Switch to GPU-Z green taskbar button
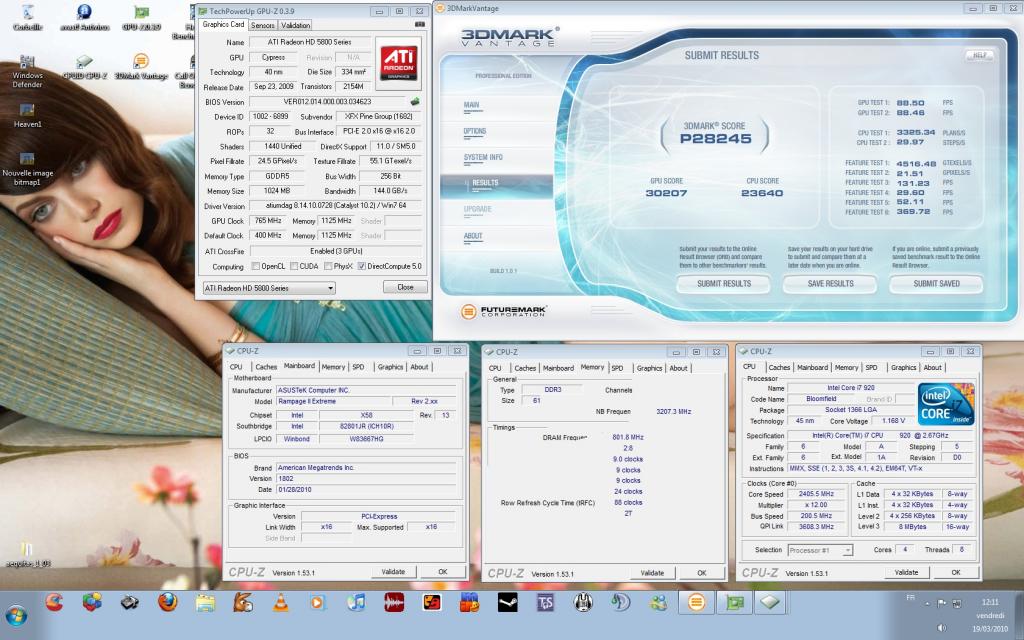This screenshot has width=1024, height=640. tap(734, 602)
